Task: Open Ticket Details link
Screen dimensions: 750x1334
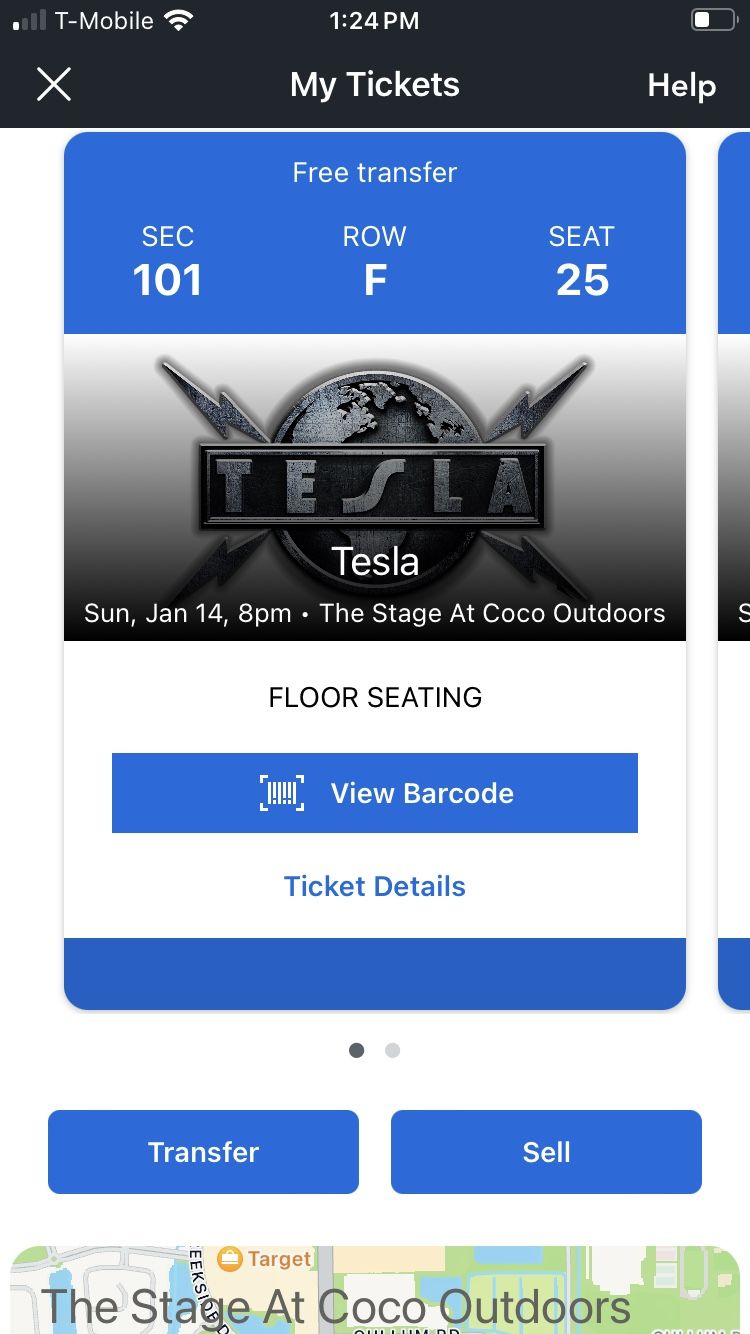Action: click(375, 886)
